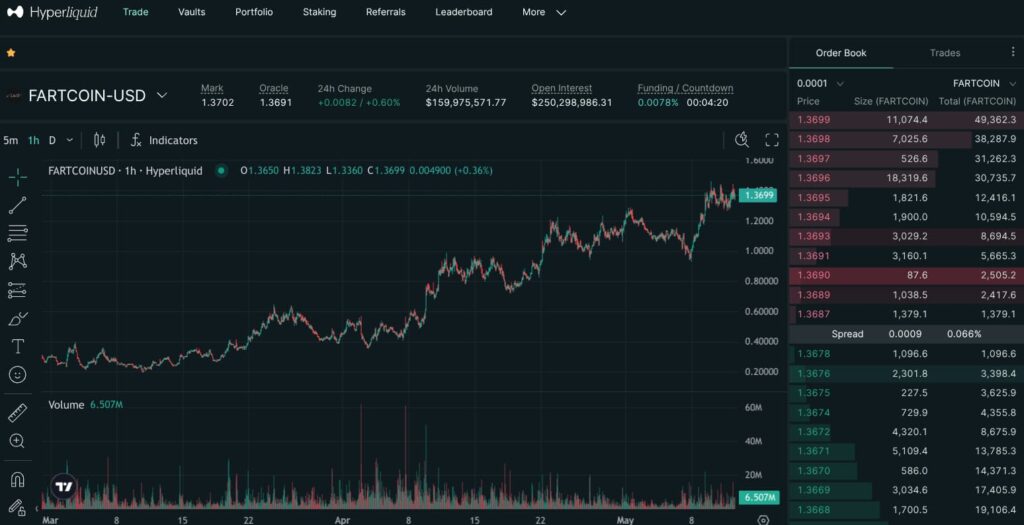This screenshot has height=525, width=1024.
Task: Click the yellow favorites star icon
Action: click(x=10, y=53)
